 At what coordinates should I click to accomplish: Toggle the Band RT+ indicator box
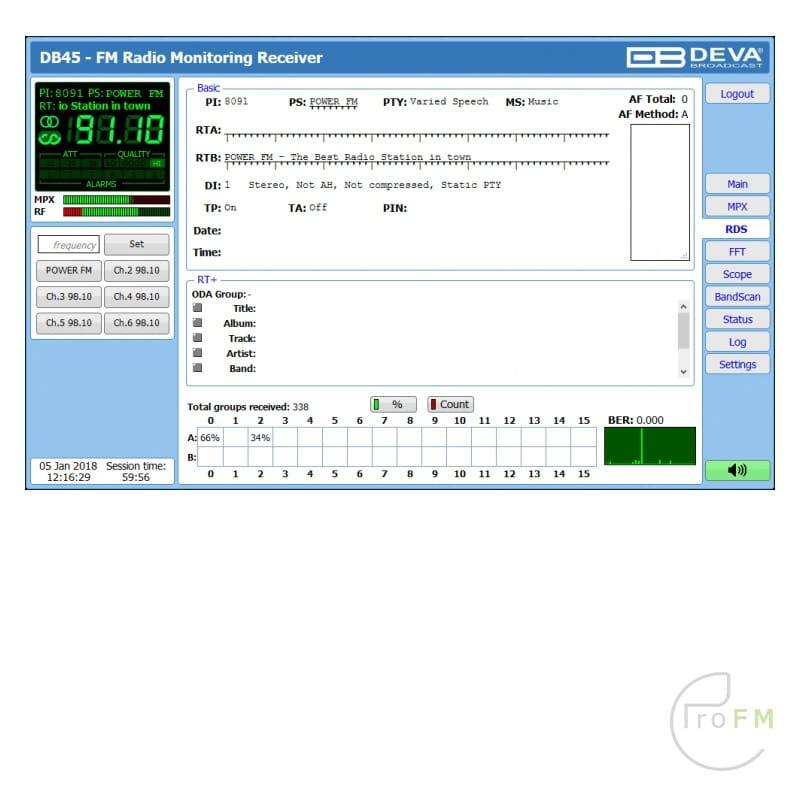(x=198, y=368)
